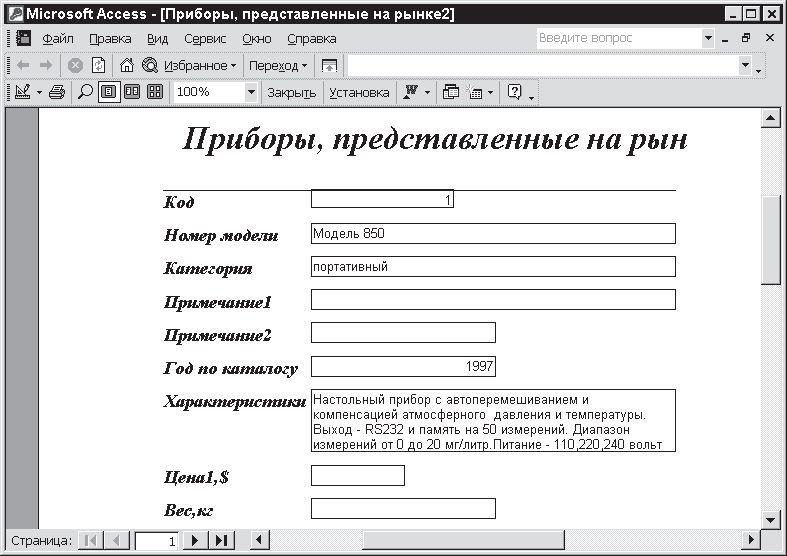Click the Установка page setup button
Screen dimensions: 787x556
pos(359,92)
